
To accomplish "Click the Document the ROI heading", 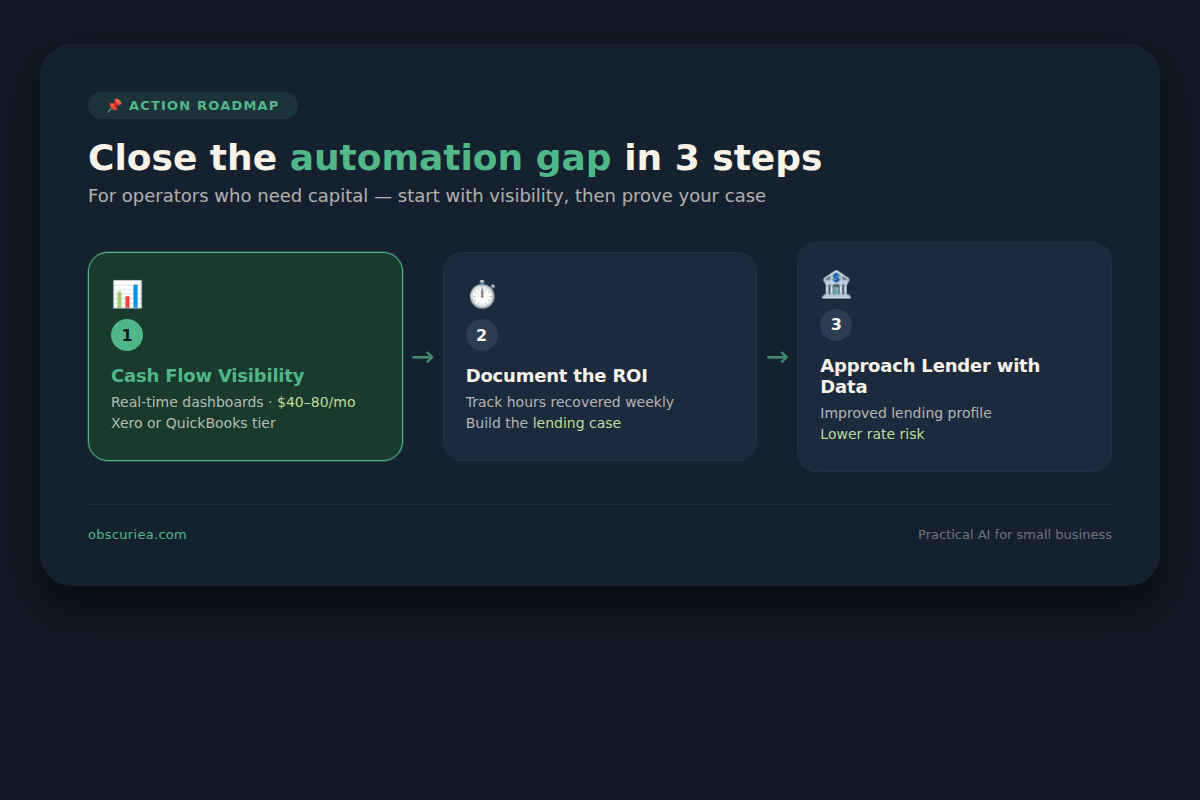I will (557, 376).
